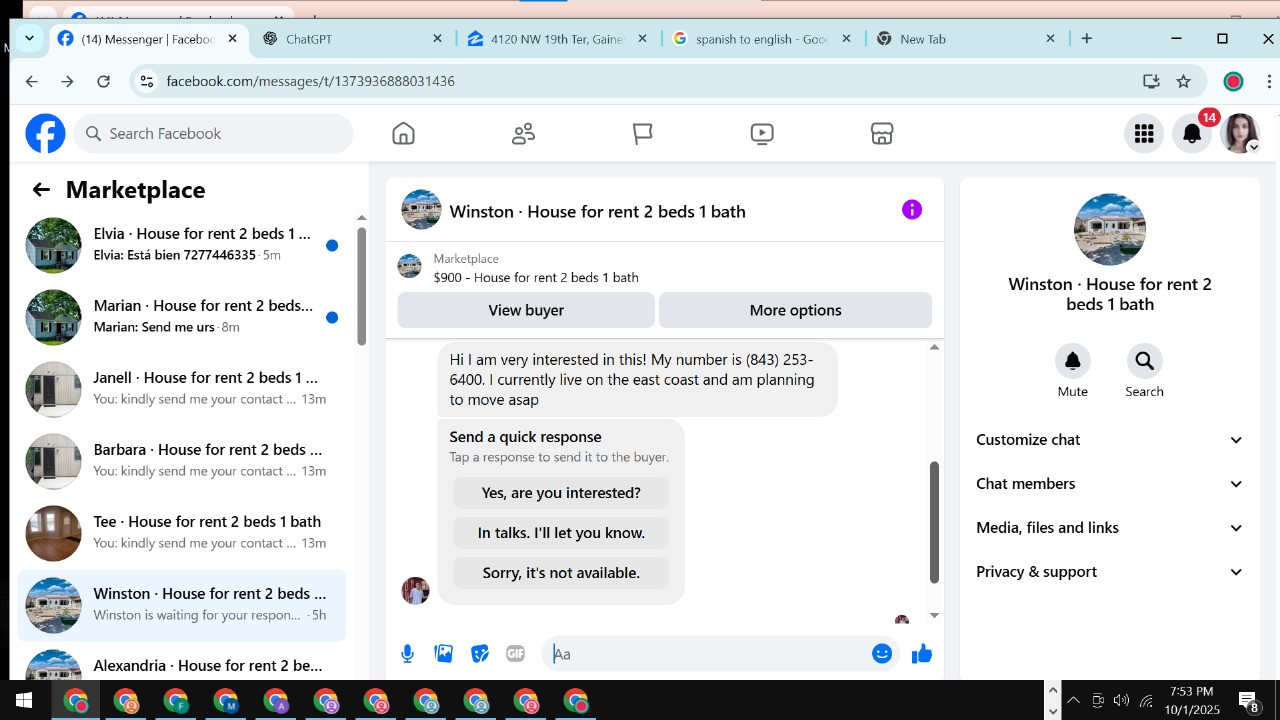This screenshot has height=720, width=1280.
Task: Expand Privacy & support section
Action: pyautogui.click(x=1110, y=572)
